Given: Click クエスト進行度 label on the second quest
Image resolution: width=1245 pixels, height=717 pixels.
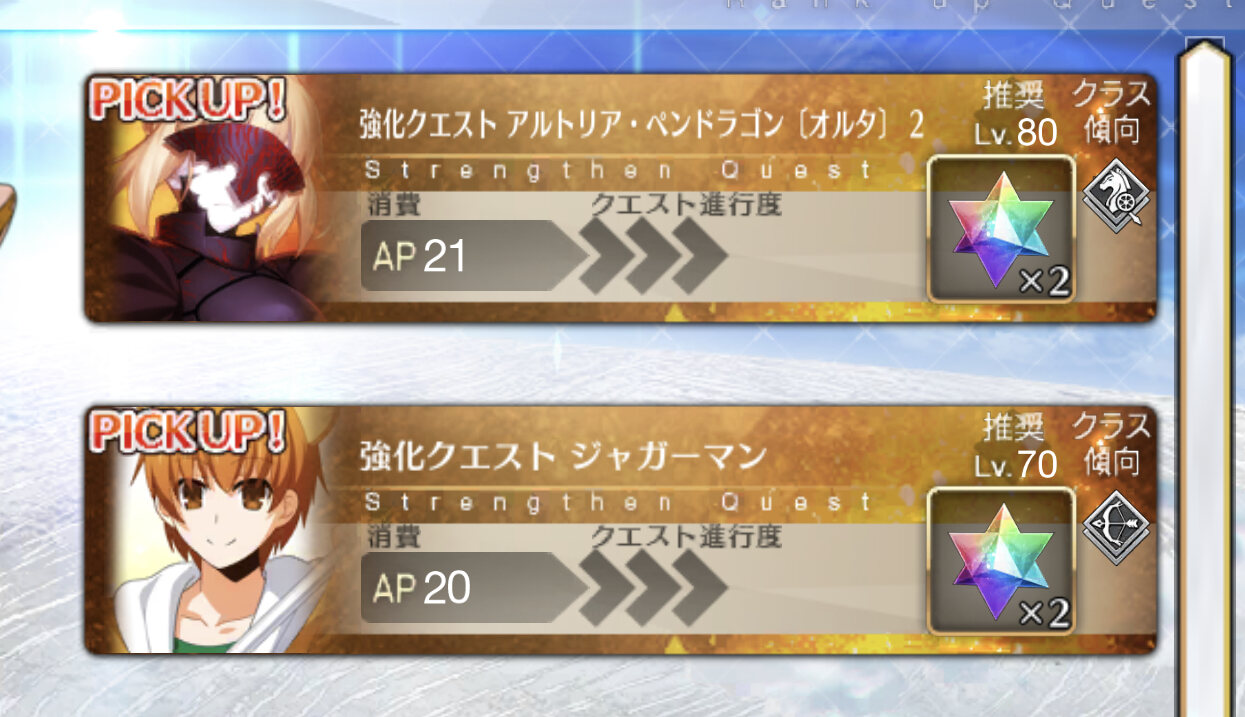Looking at the screenshot, I should point(686,535).
